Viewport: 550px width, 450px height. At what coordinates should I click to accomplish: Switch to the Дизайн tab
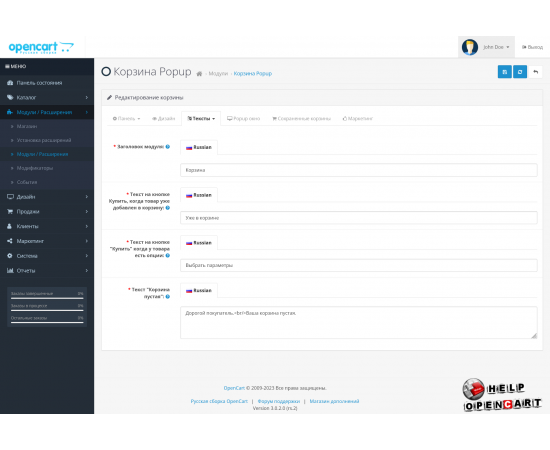(x=163, y=119)
